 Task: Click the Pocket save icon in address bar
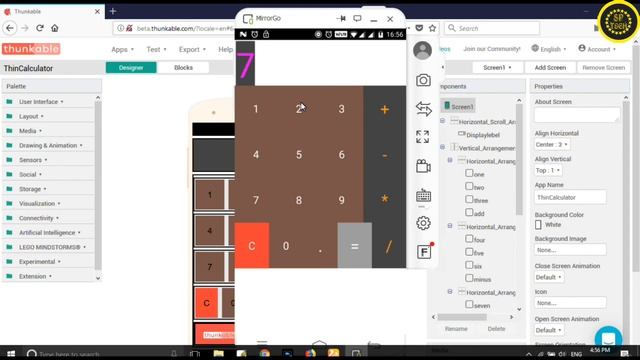pos(419,28)
